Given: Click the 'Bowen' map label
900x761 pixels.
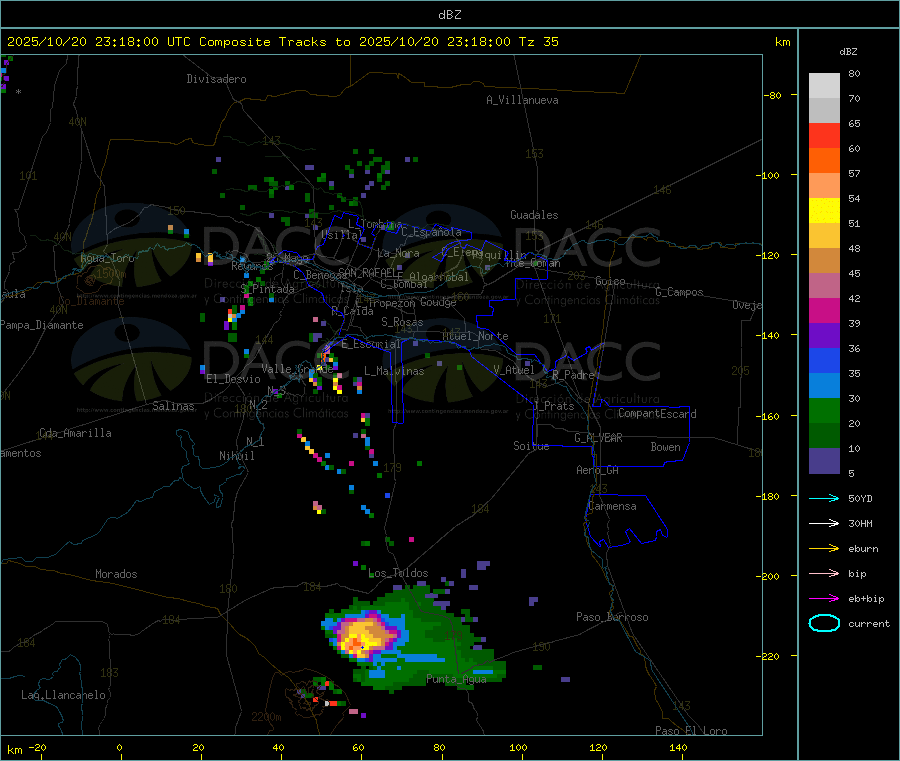Looking at the screenshot, I should (666, 447).
